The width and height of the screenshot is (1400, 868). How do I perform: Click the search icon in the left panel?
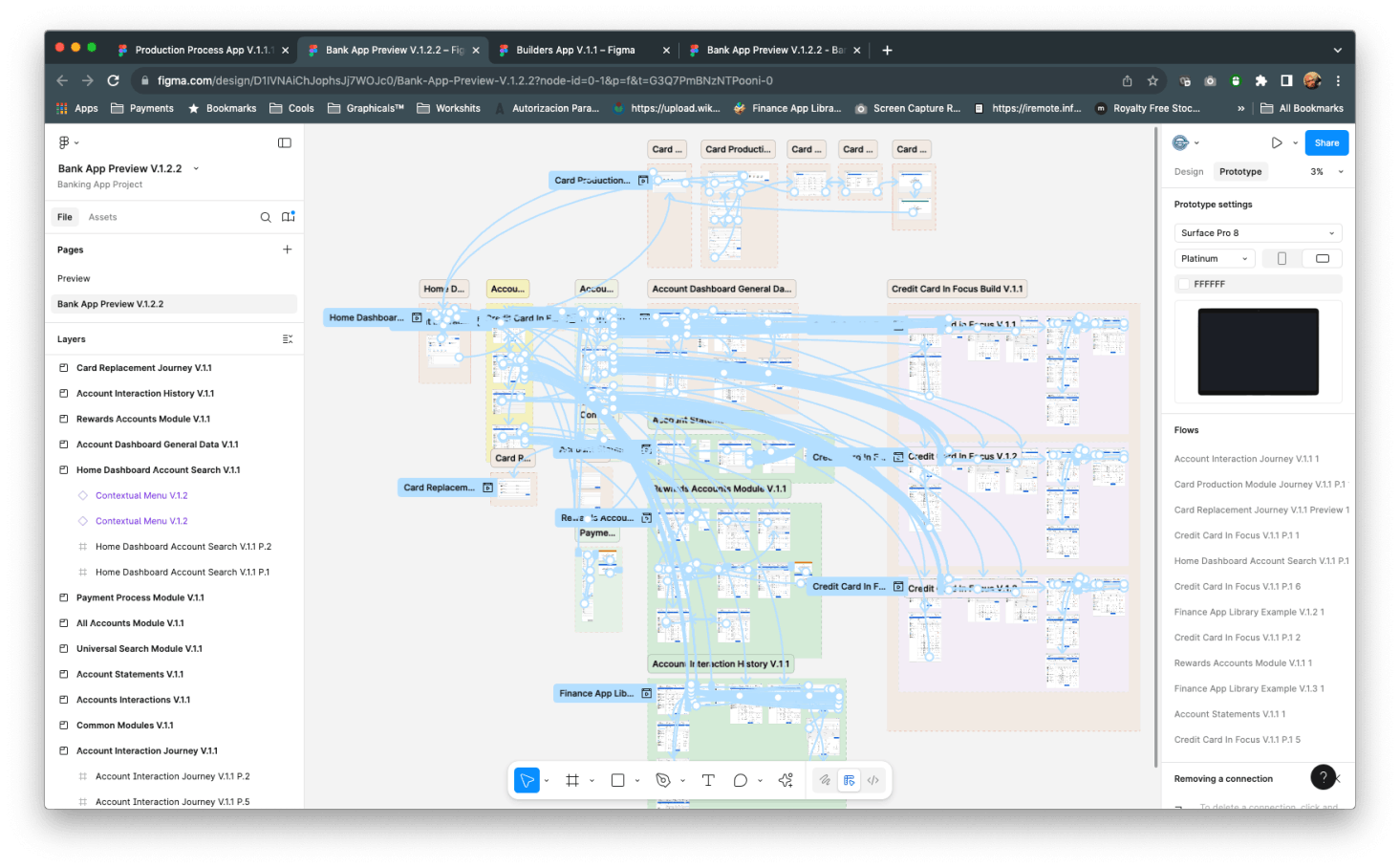tap(266, 217)
